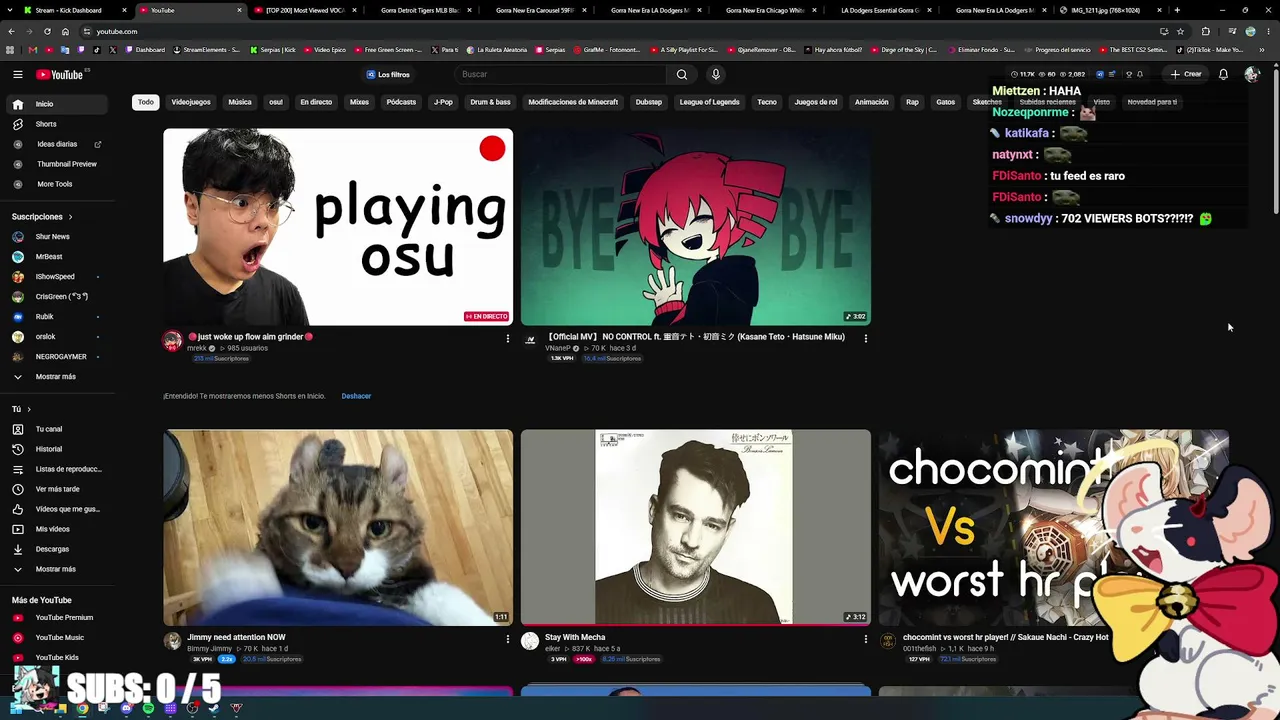The height and width of the screenshot is (720, 1280).
Task: Click the Crear button
Action: point(1186,74)
